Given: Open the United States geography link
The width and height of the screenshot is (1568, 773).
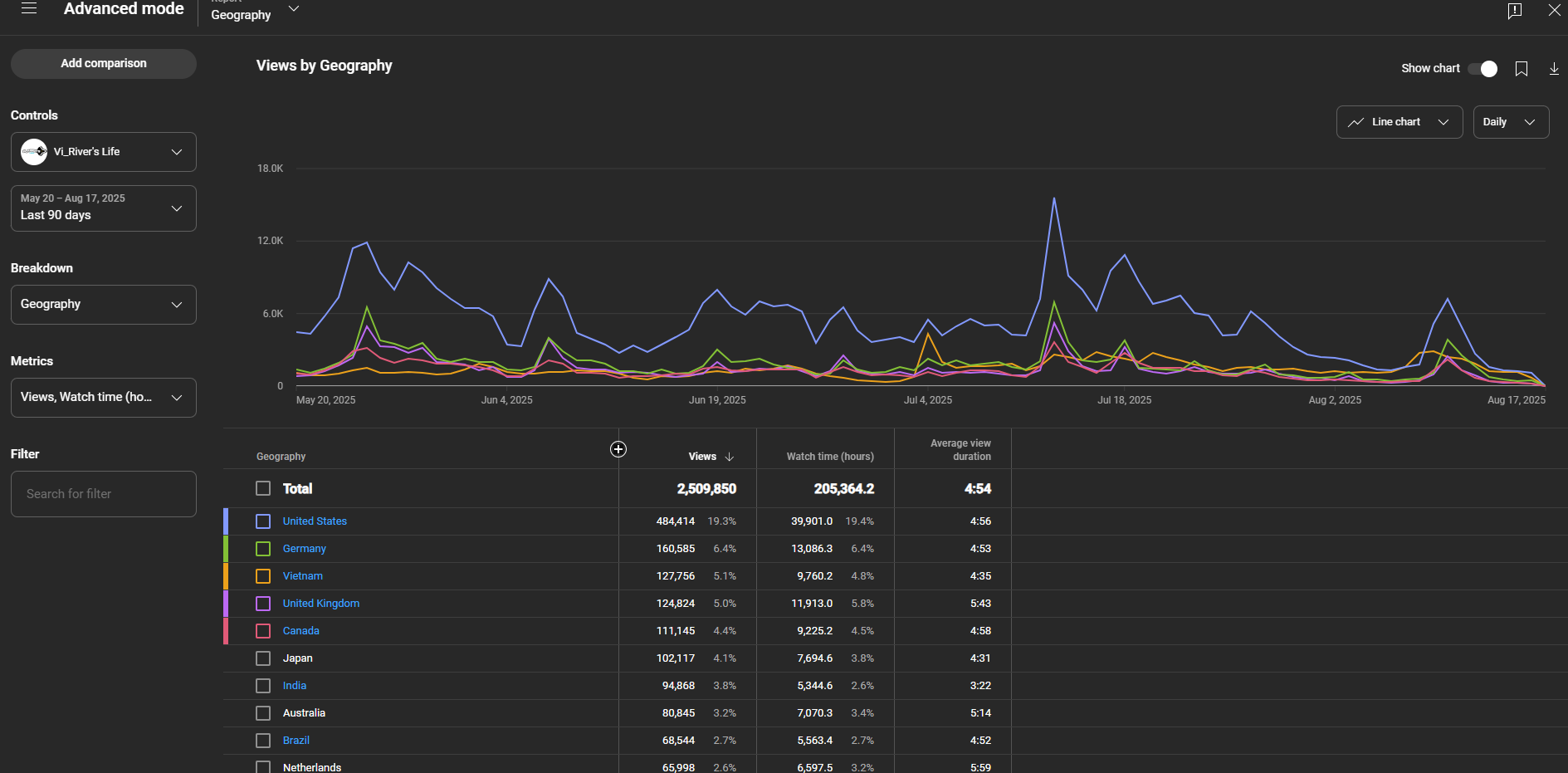Looking at the screenshot, I should [x=315, y=521].
